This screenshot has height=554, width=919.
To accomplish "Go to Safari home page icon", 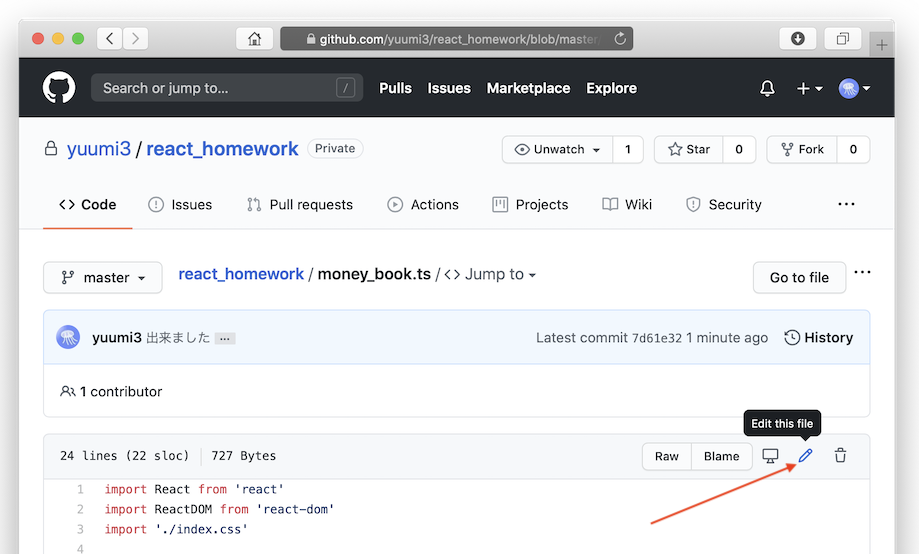I will pos(254,39).
